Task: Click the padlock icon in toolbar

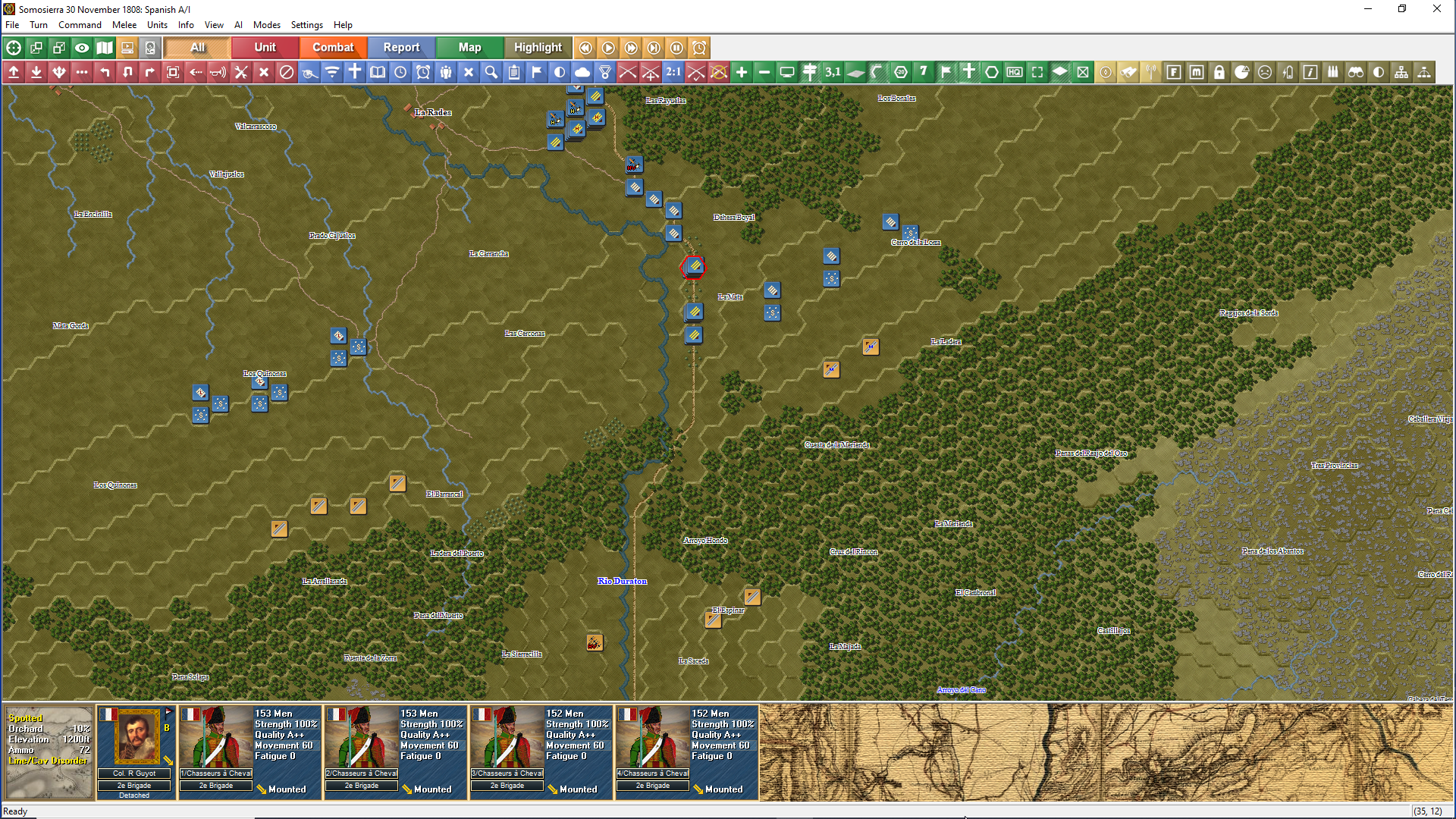Action: [1219, 72]
